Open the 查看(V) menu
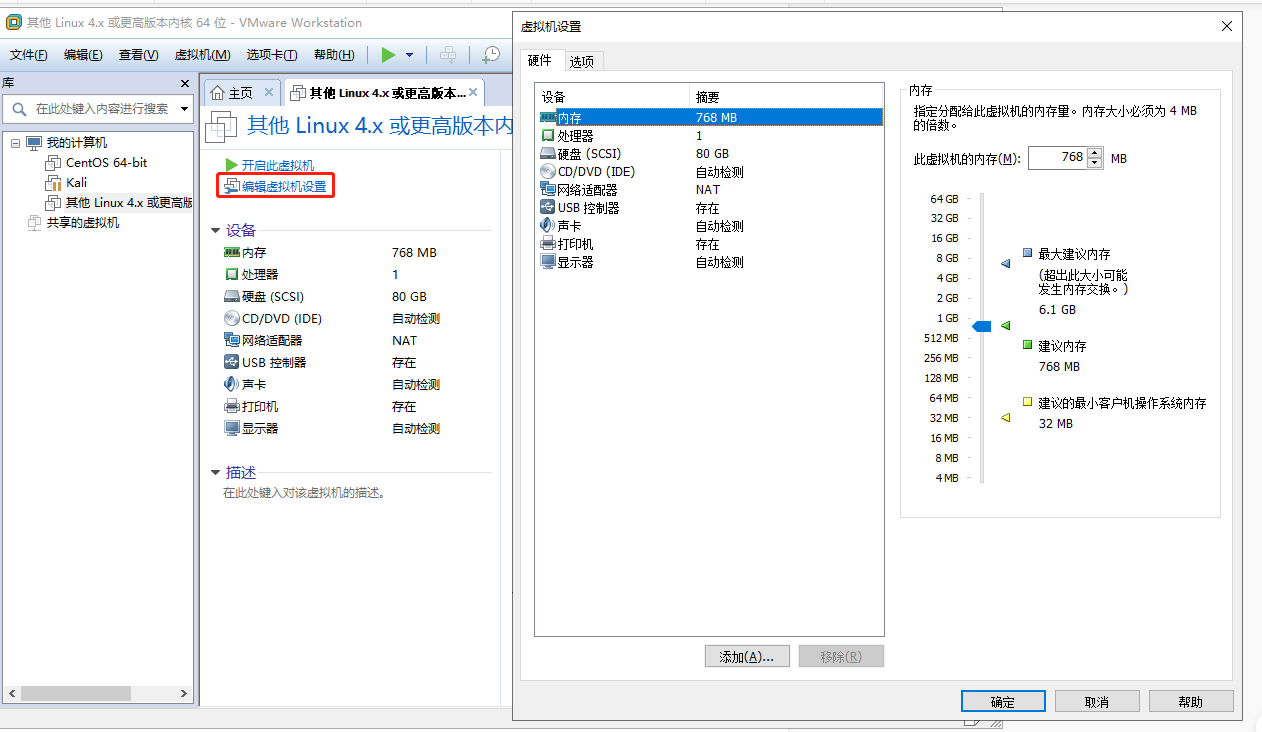 click(x=138, y=55)
